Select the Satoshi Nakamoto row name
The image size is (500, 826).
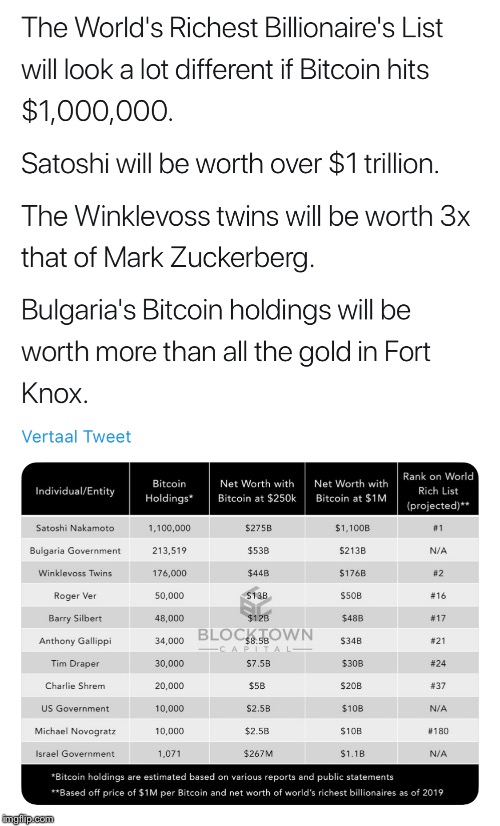click(75, 528)
